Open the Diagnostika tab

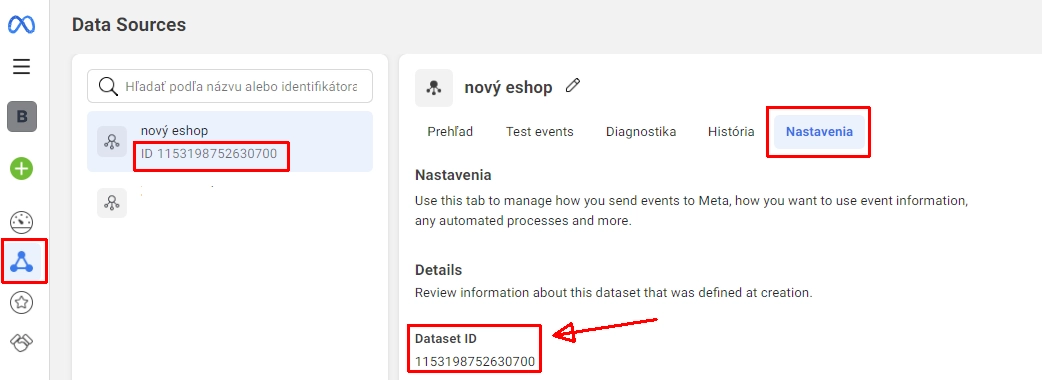(641, 132)
